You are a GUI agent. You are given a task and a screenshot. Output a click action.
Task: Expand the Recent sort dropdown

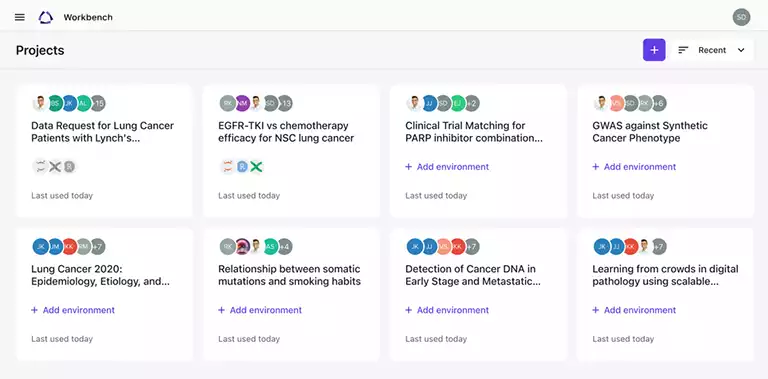pyautogui.click(x=712, y=50)
